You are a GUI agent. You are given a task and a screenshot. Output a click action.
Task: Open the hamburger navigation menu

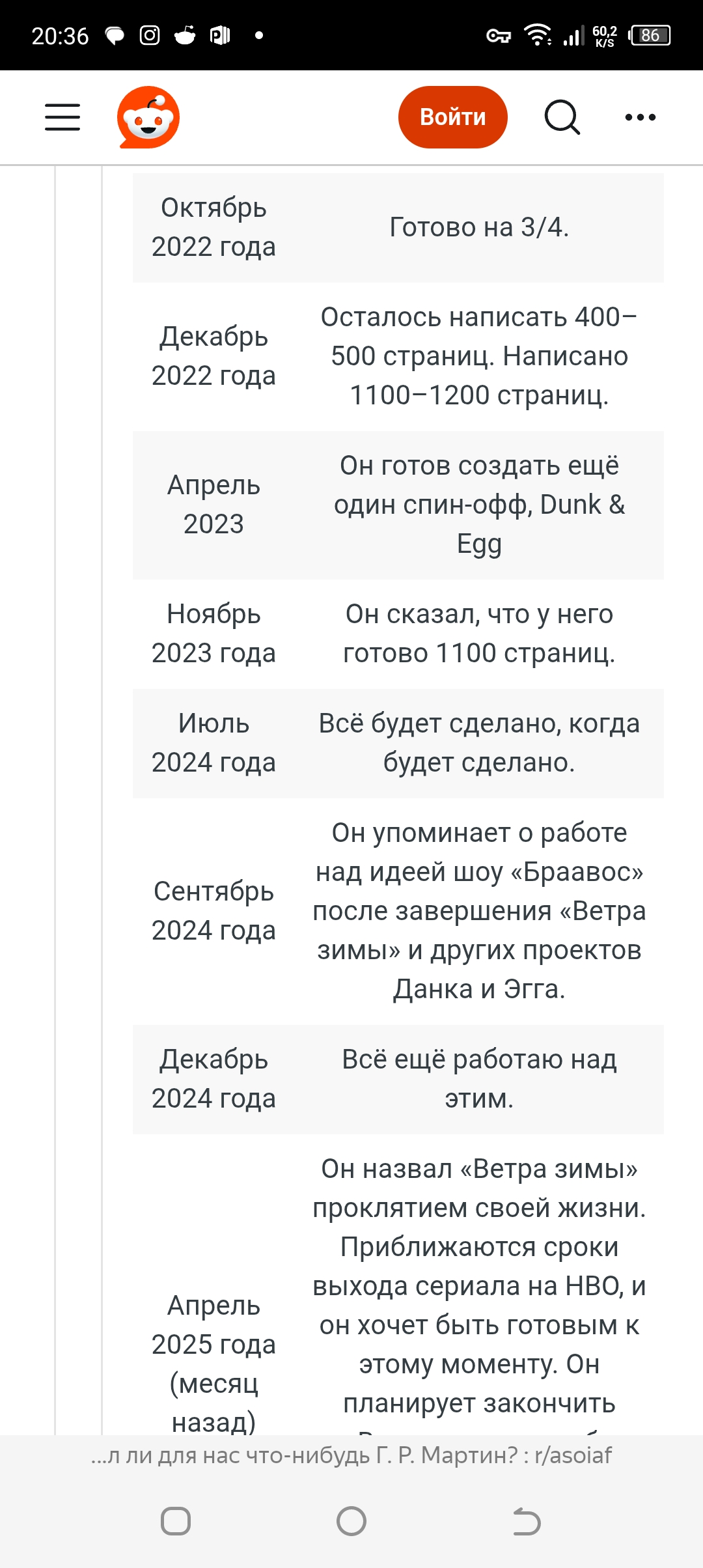(62, 117)
